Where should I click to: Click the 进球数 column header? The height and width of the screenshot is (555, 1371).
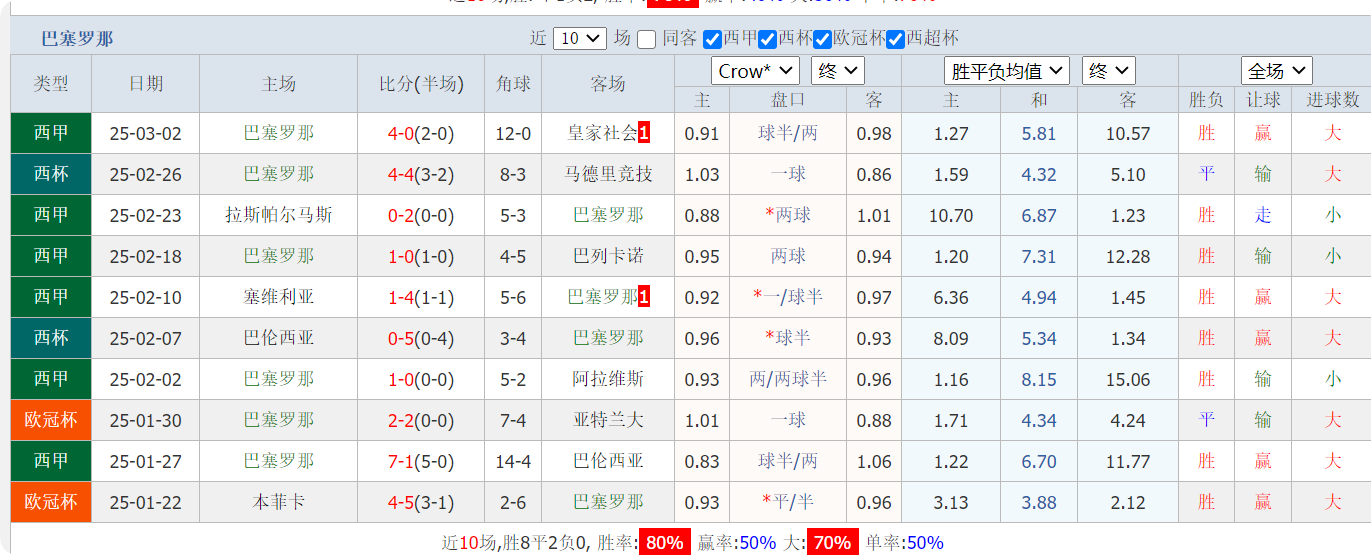click(1332, 100)
